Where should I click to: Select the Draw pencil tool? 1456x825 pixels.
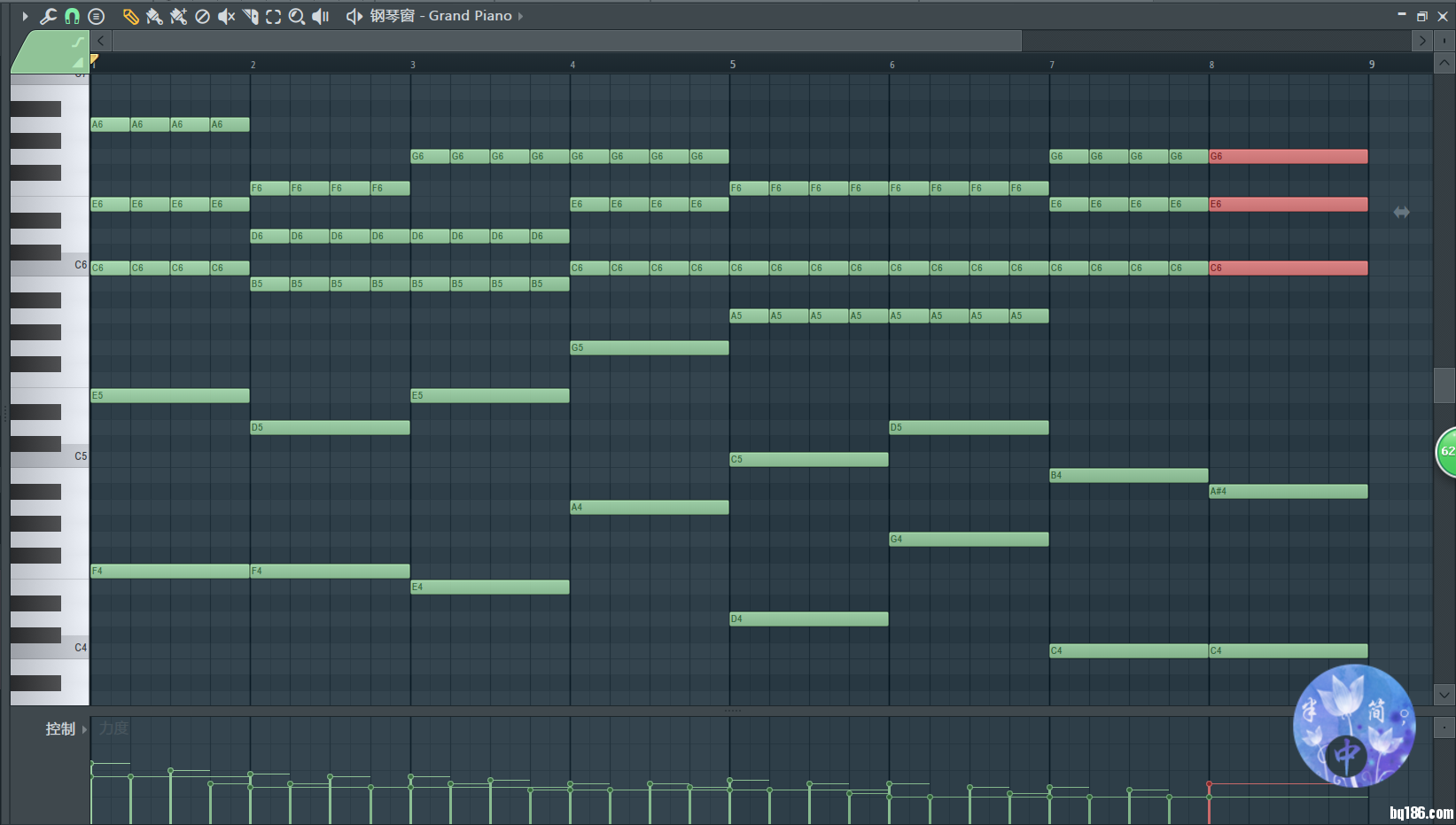tap(130, 16)
